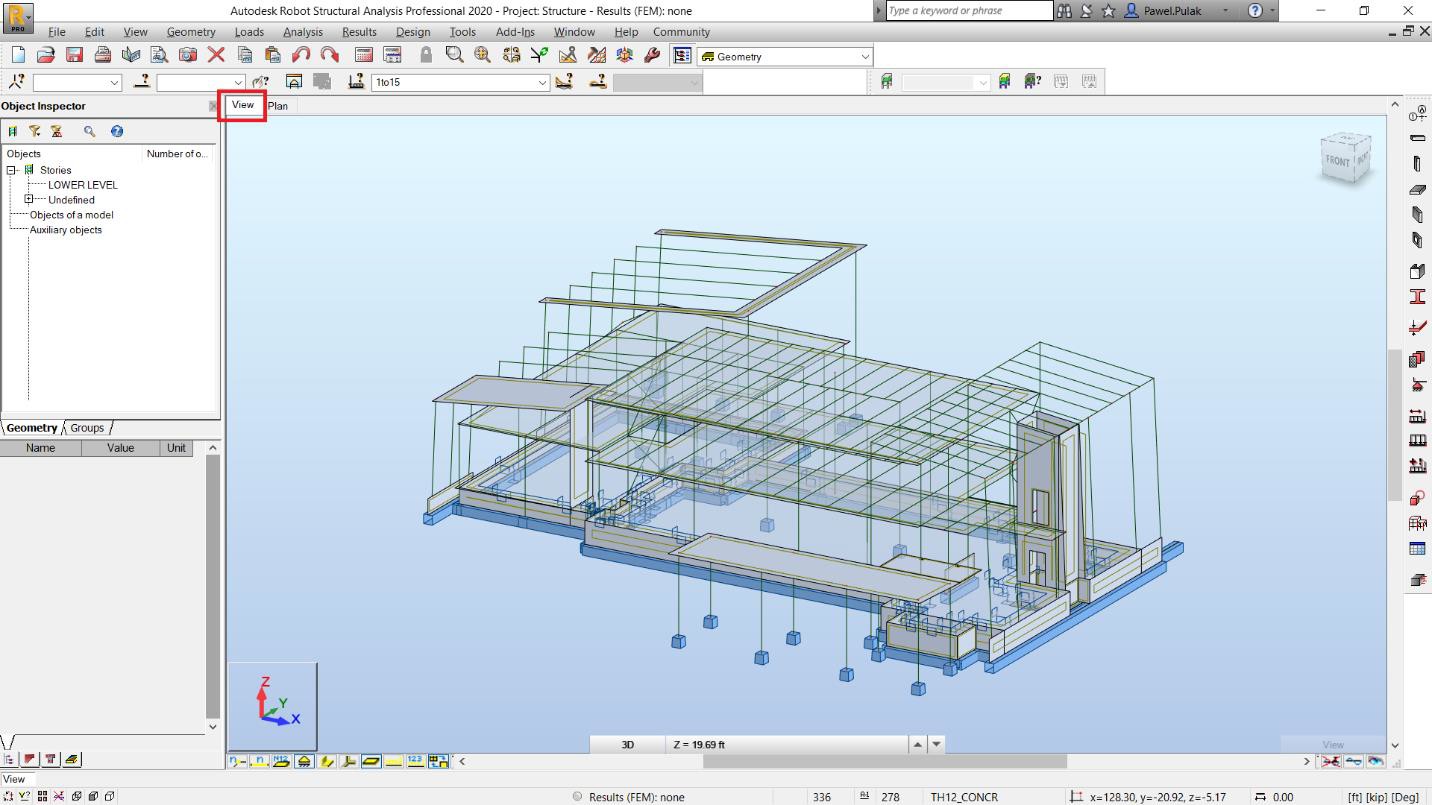This screenshot has height=805, width=1432.
Task: Click the bar selection icon with question mark
Action: [x=143, y=82]
